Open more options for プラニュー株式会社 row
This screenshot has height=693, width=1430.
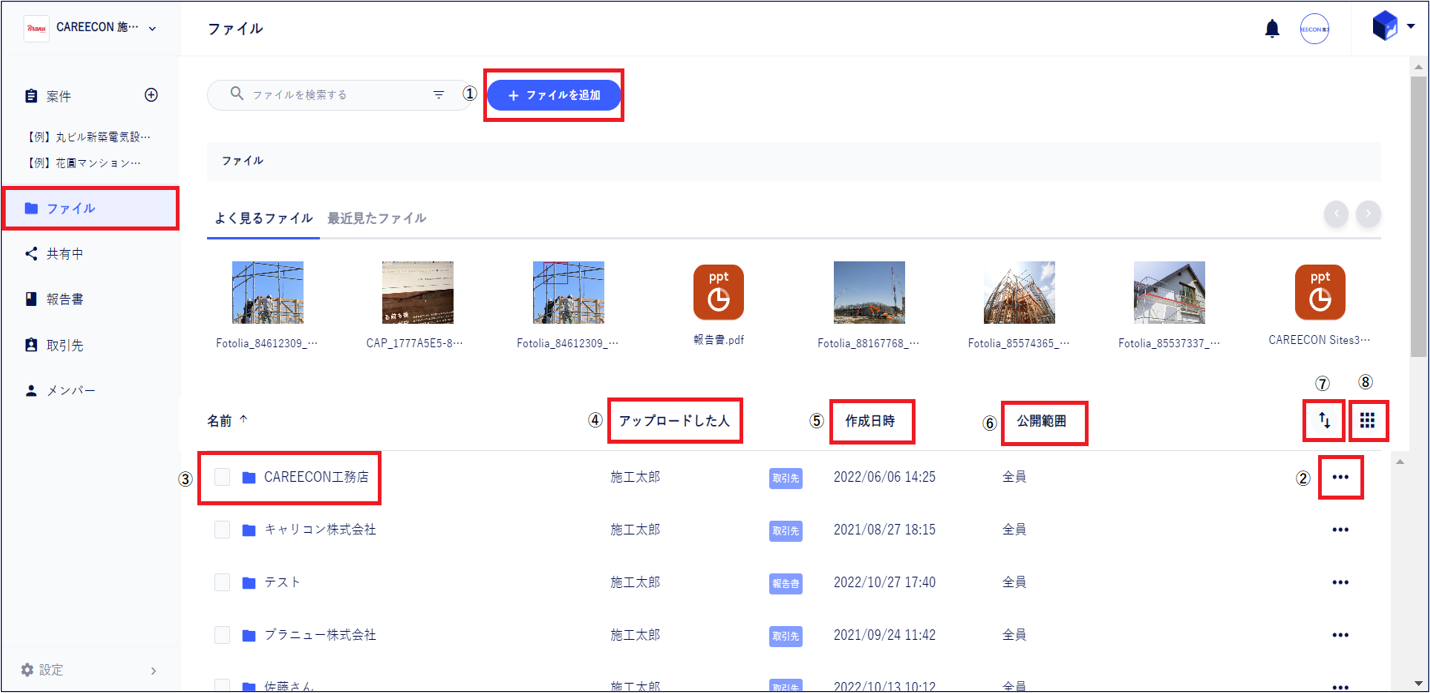pos(1340,635)
